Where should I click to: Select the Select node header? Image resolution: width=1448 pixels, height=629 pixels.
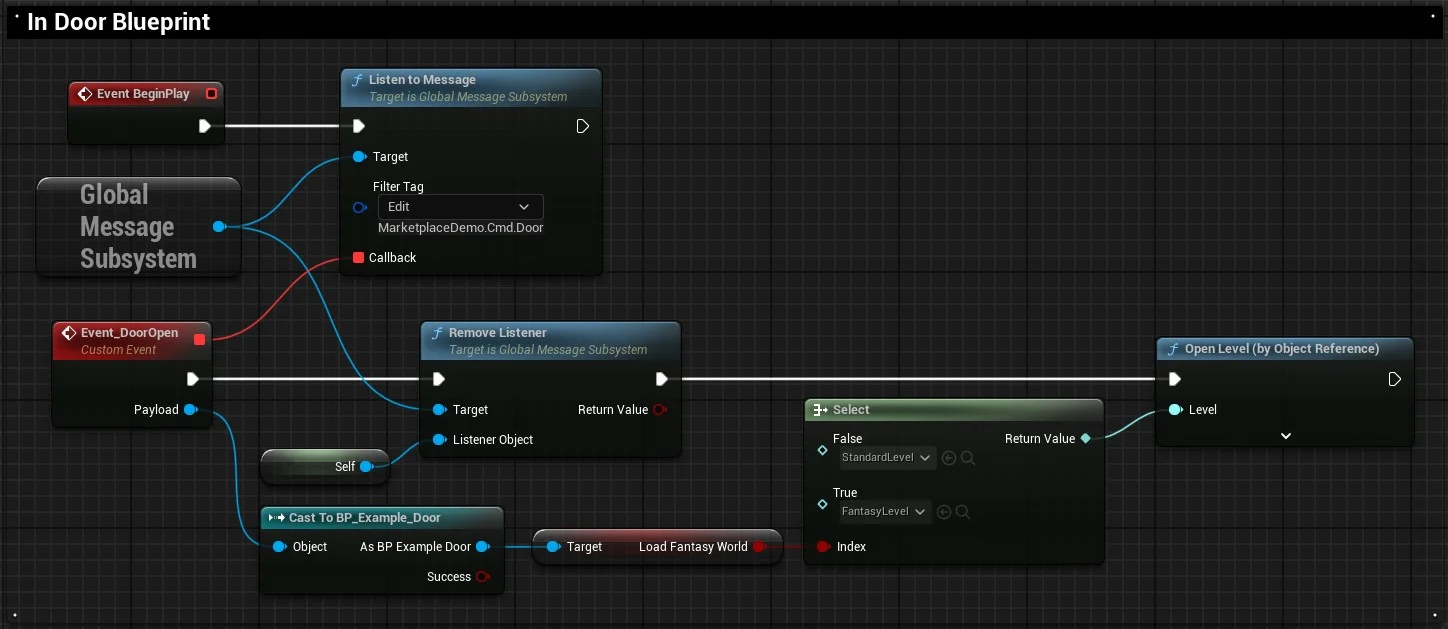click(x=954, y=410)
